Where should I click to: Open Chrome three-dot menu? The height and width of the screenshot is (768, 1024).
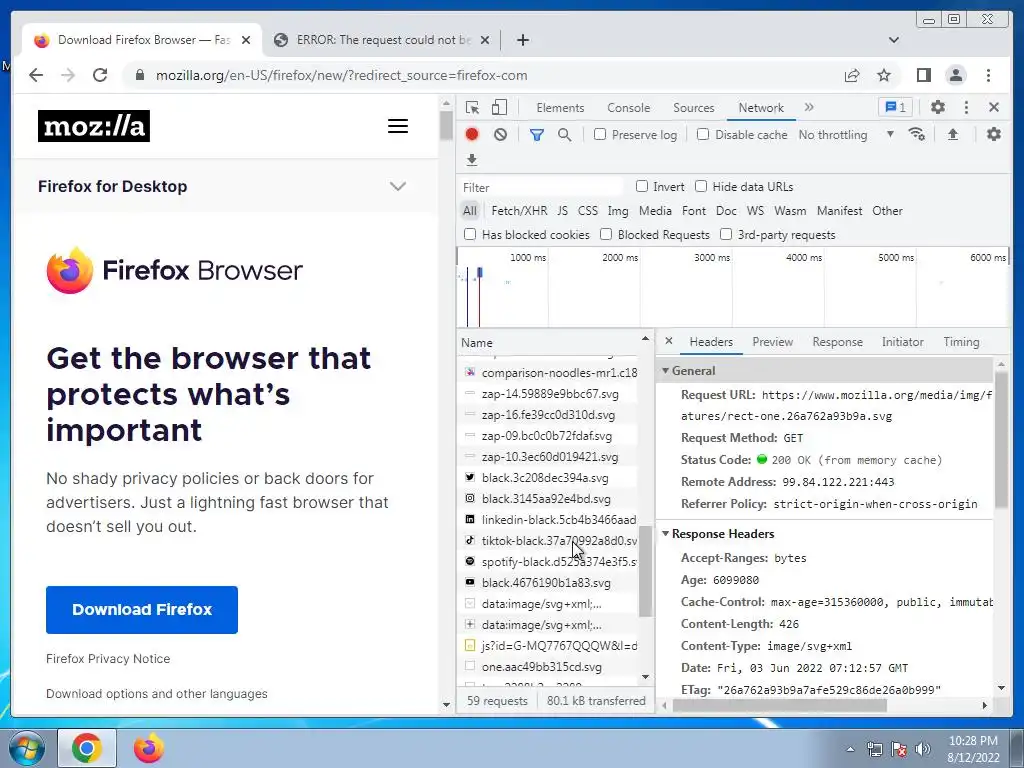pos(988,75)
